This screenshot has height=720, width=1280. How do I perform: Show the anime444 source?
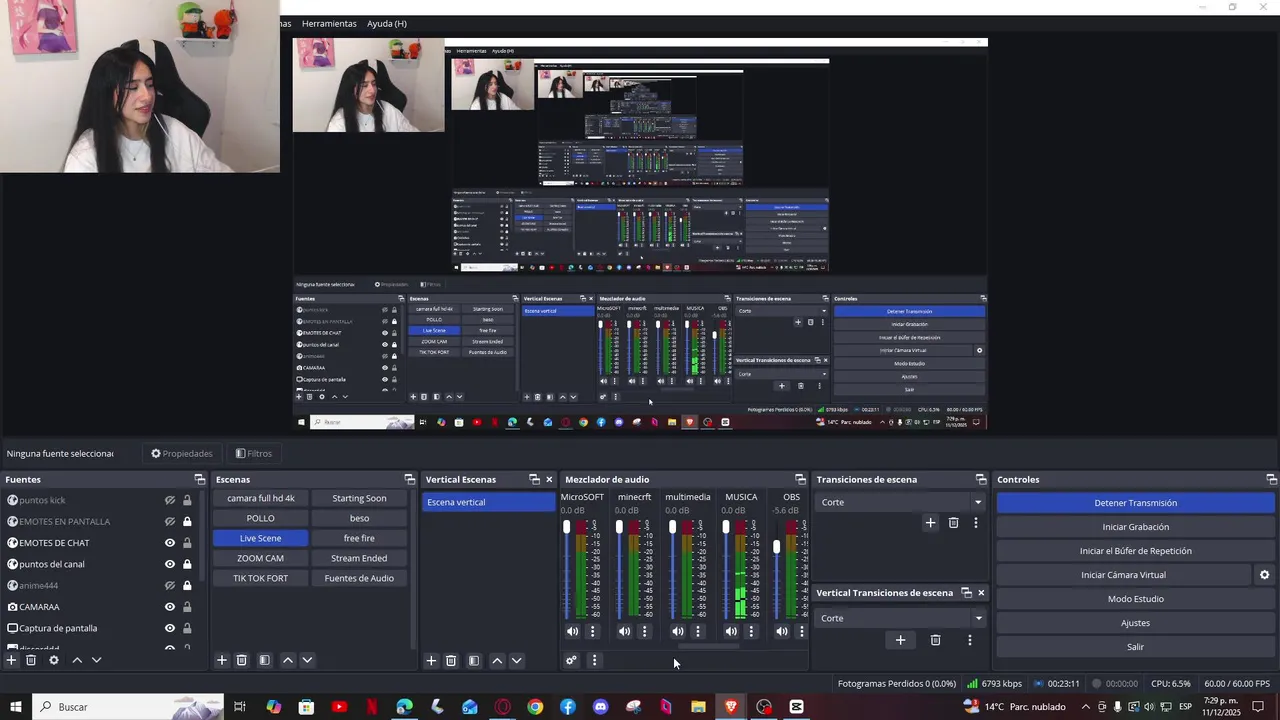[x=170, y=585]
